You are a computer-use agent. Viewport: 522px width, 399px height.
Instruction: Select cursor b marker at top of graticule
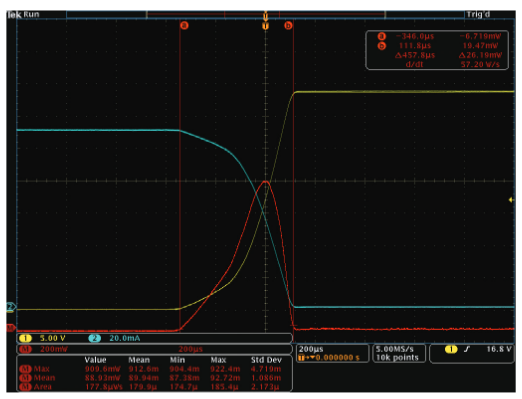(288, 25)
